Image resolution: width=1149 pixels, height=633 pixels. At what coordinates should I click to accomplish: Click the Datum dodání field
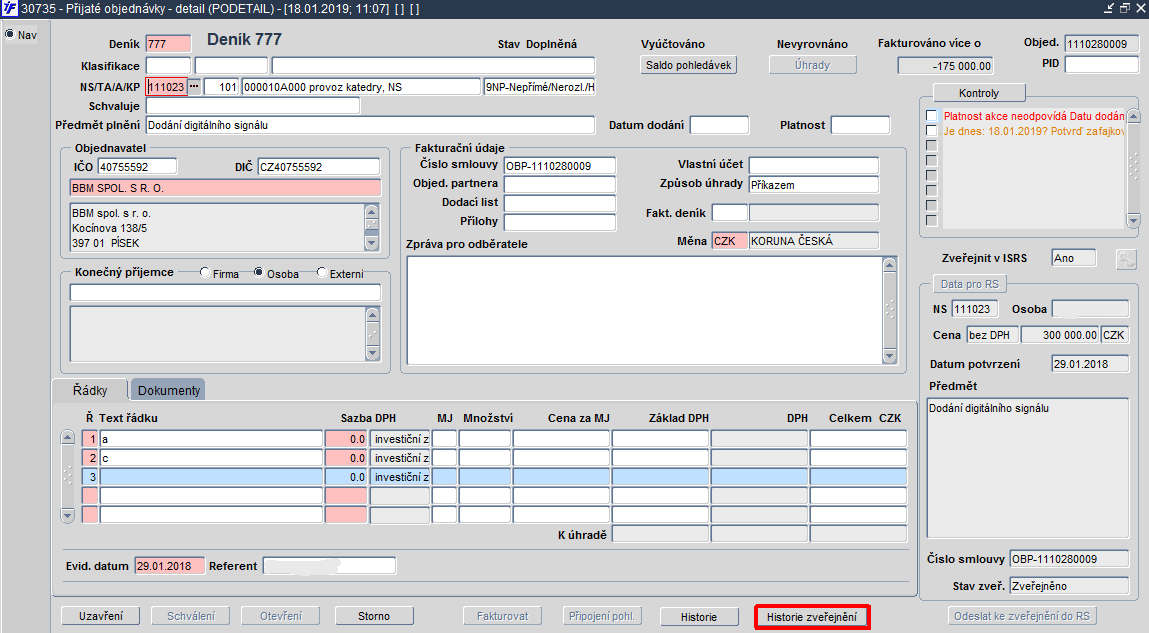pyautogui.click(x=719, y=125)
